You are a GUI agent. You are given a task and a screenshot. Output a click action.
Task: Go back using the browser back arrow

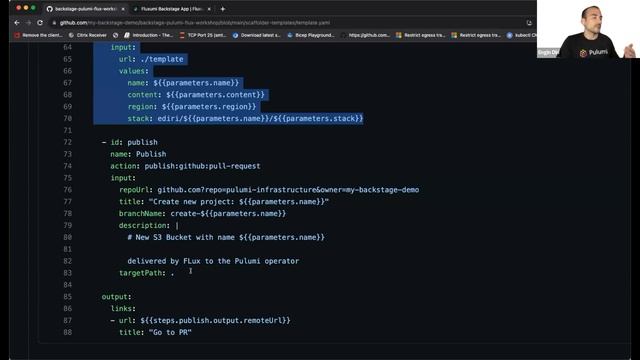[x=17, y=23]
